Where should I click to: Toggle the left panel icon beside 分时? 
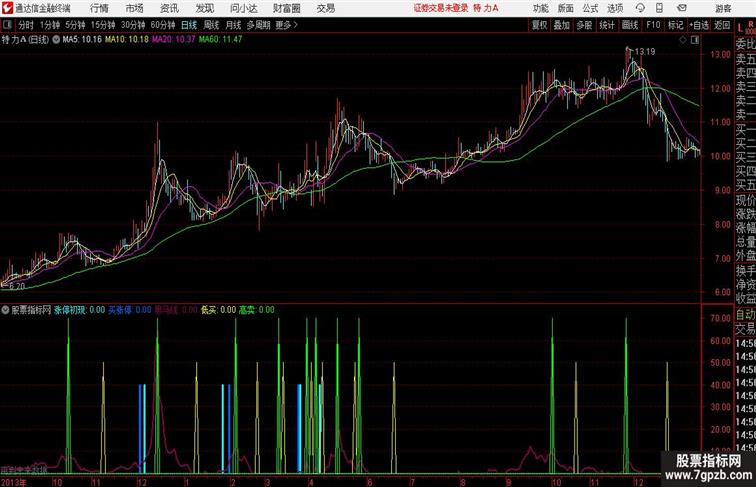[7, 25]
